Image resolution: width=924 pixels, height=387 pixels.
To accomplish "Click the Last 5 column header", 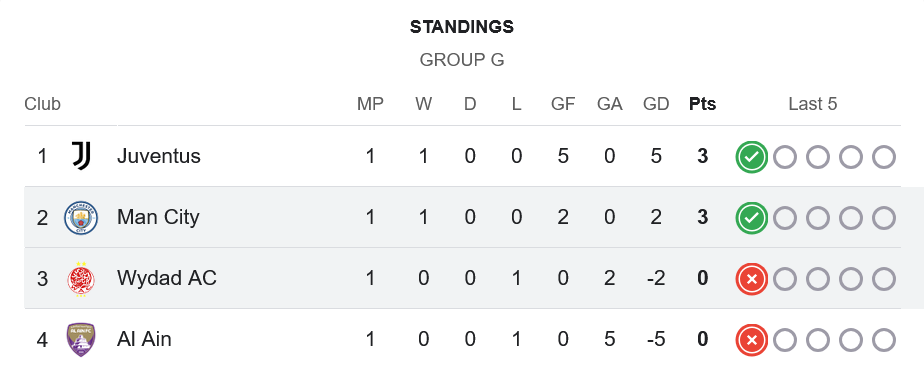I will point(813,104).
